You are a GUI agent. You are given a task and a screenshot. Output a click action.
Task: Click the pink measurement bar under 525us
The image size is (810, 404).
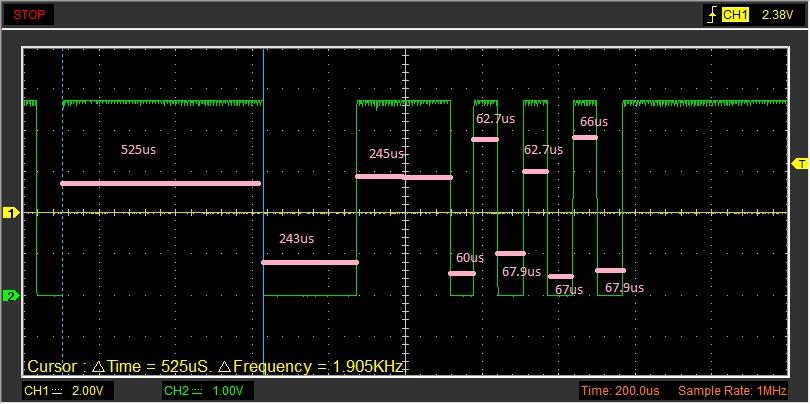[x=161, y=183]
